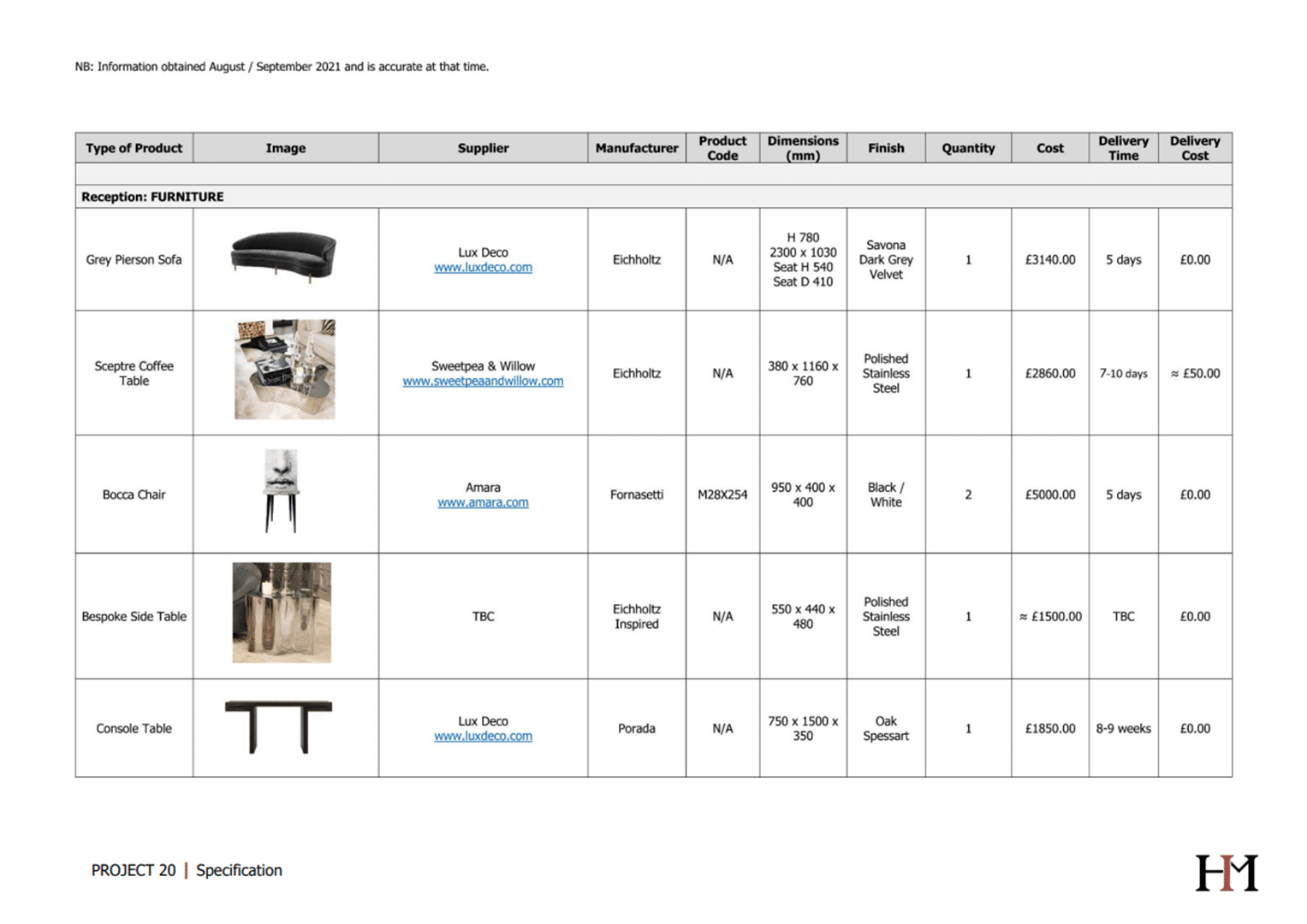Viewport: 1307px width, 924px height.
Task: Select the Delivery Cost header cell
Action: click(1194, 148)
